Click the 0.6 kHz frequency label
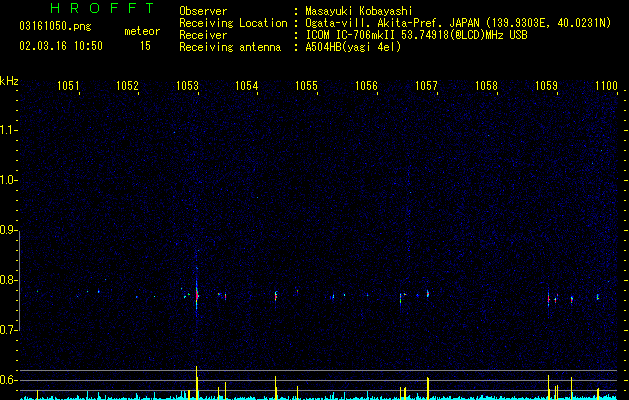This screenshot has width=629, height=400. pyautogui.click(x=8, y=380)
